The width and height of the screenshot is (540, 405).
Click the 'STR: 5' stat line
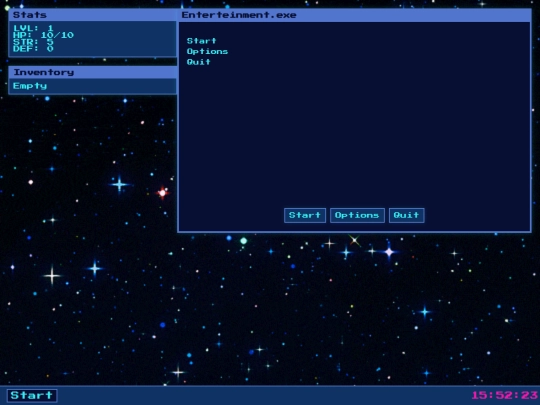pos(33,42)
